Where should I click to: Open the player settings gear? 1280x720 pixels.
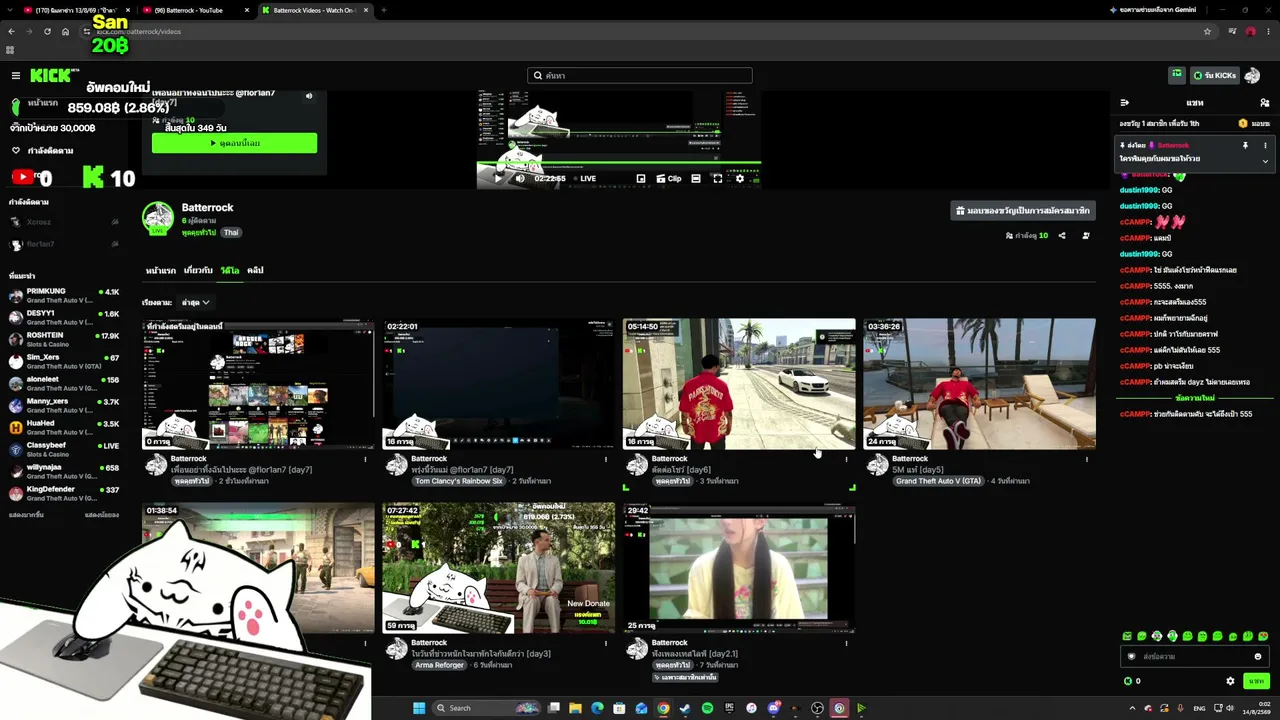pyautogui.click(x=740, y=179)
